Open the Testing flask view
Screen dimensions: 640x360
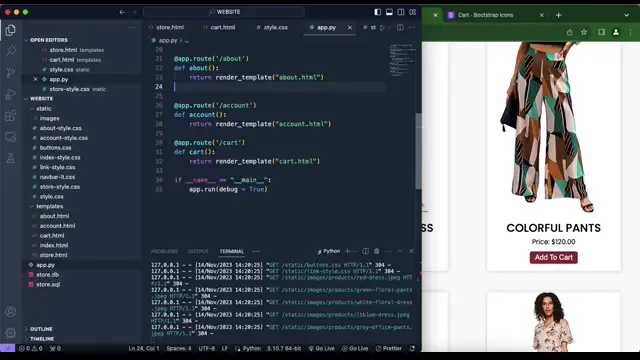point(11,158)
